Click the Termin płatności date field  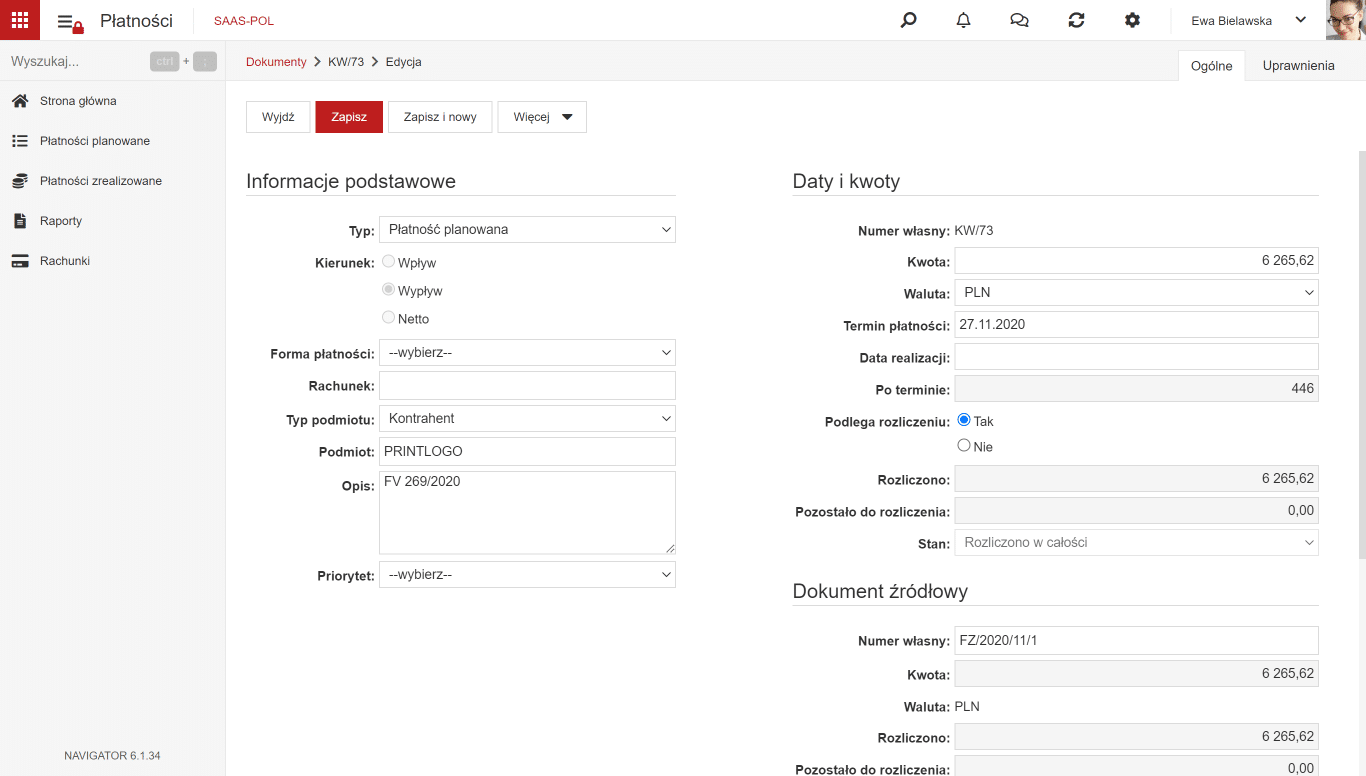tap(1136, 325)
